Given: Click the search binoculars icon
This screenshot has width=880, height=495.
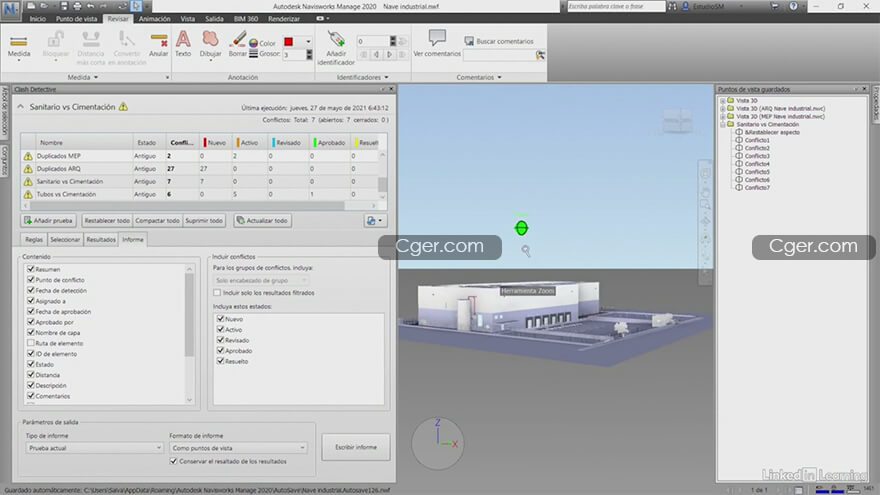Looking at the screenshot, I should [x=672, y=6].
